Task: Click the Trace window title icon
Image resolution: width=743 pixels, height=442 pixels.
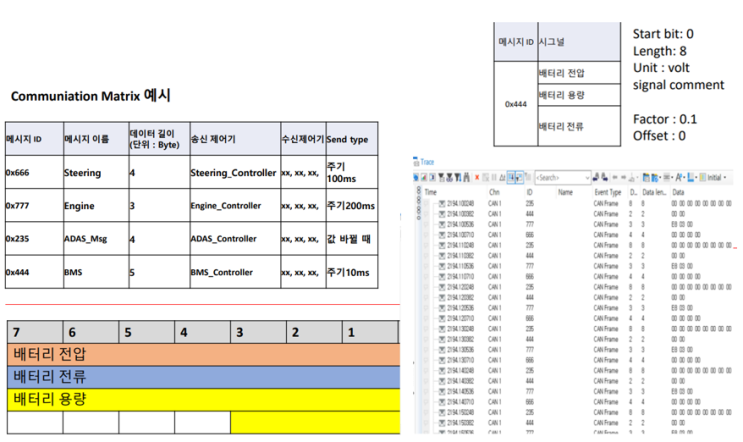Action: 415,161
